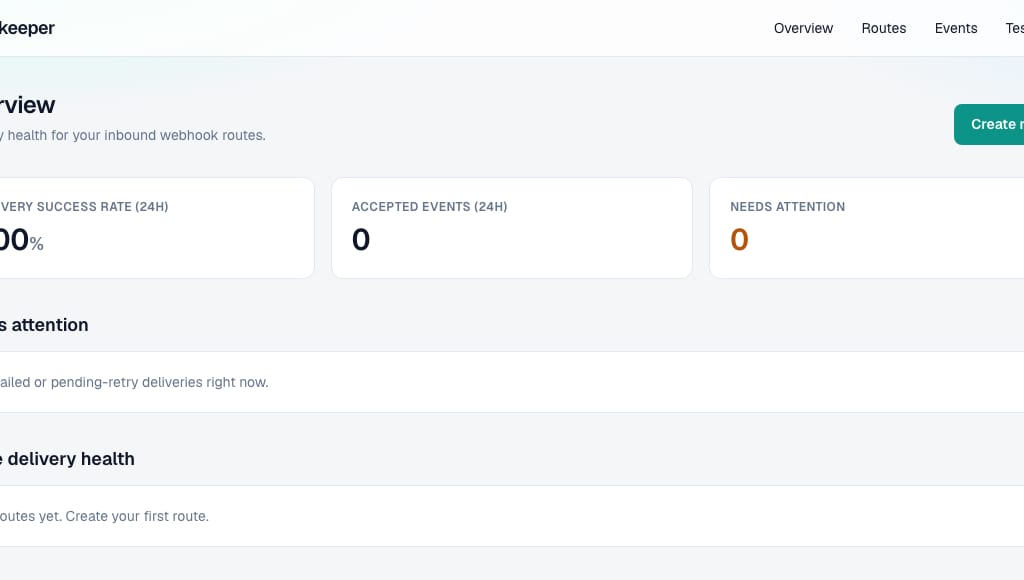Screen dimensions: 1024x580
Task: Open the Events nav item
Action: pyautogui.click(x=956, y=28)
